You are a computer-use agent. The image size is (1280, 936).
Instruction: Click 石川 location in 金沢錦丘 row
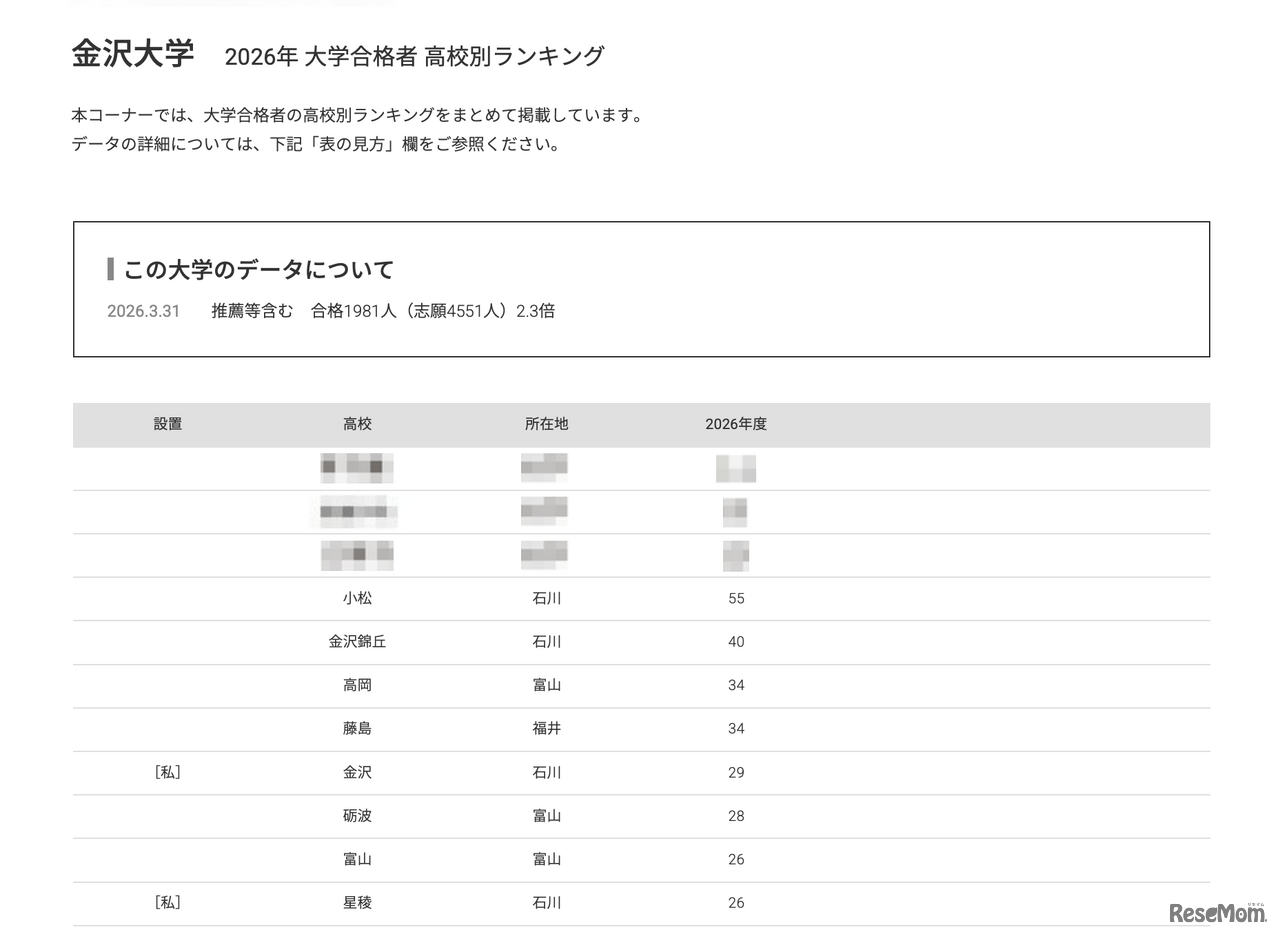(546, 642)
